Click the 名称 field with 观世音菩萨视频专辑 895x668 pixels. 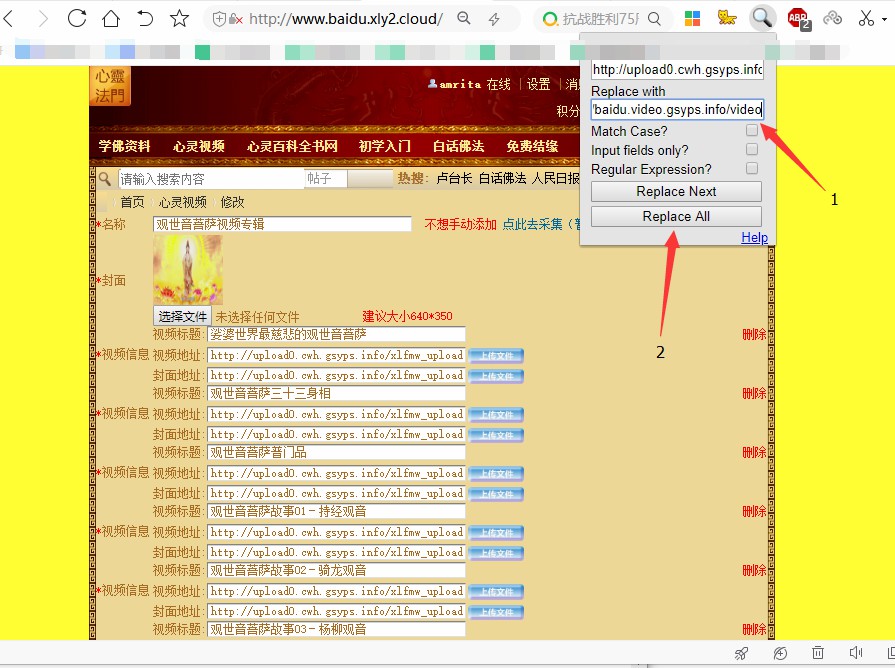pyautogui.click(x=282, y=224)
